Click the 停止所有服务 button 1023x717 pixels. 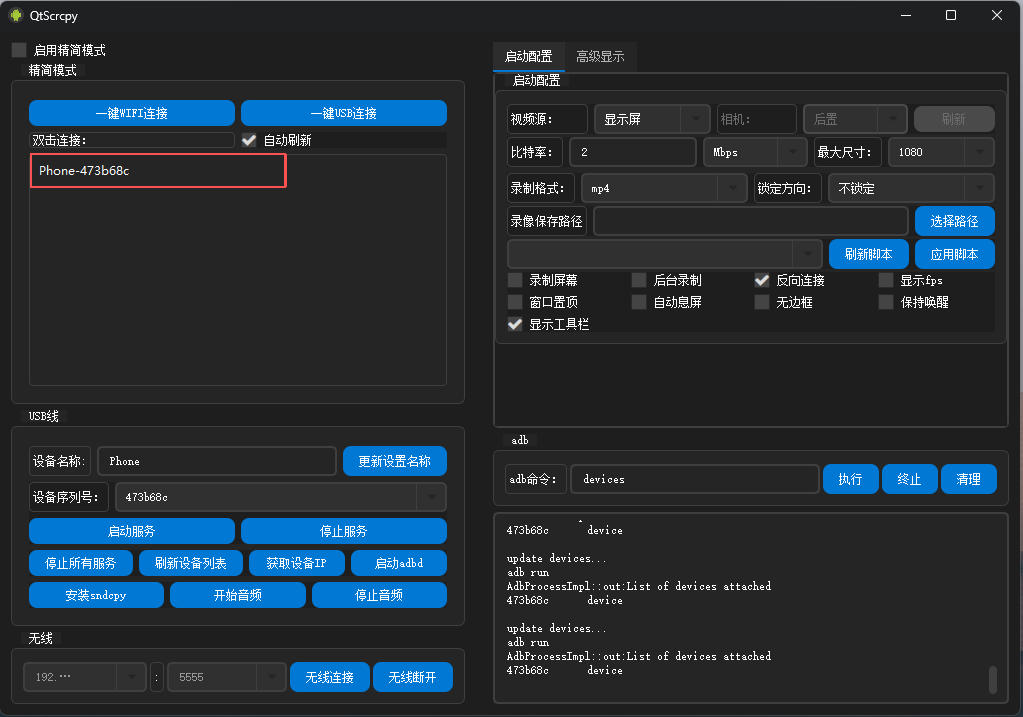tap(81, 563)
